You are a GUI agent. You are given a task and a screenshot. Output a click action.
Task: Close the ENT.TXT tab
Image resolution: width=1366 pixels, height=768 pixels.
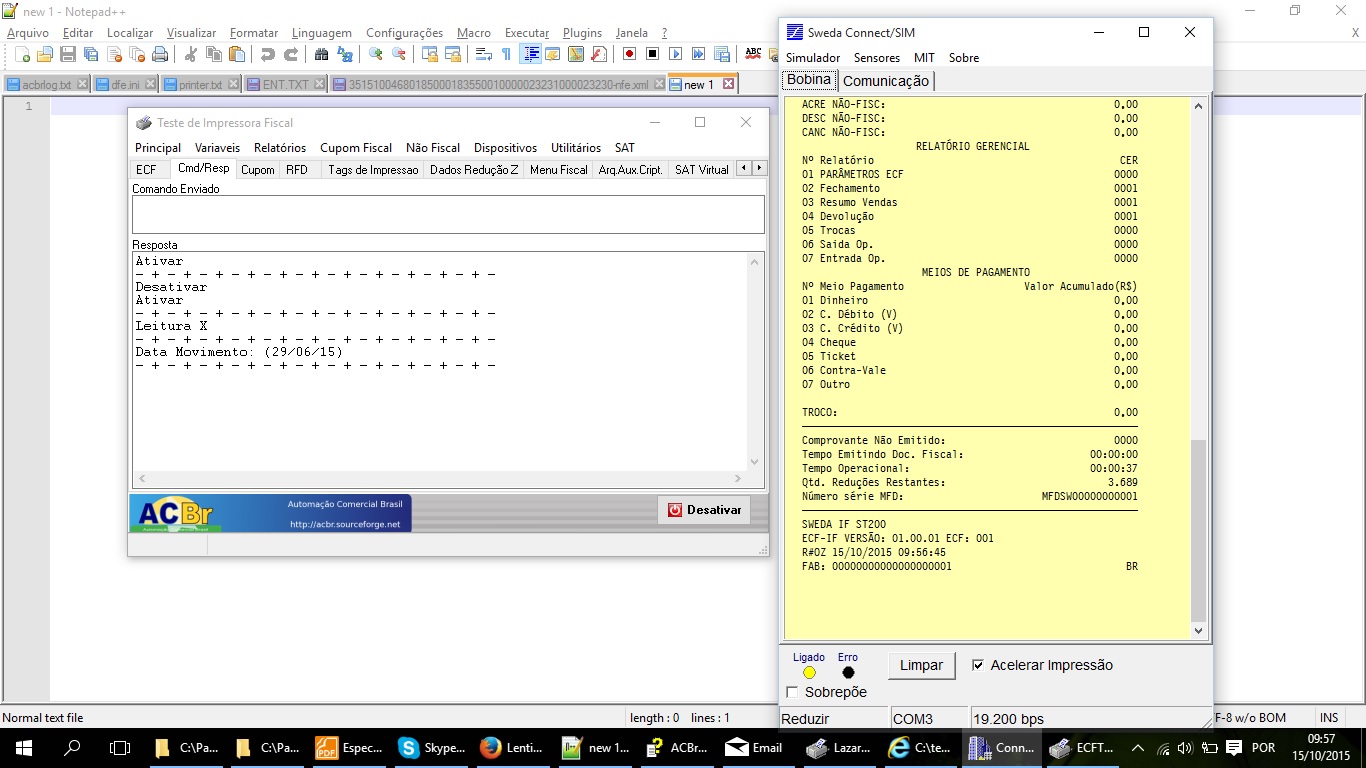[319, 85]
